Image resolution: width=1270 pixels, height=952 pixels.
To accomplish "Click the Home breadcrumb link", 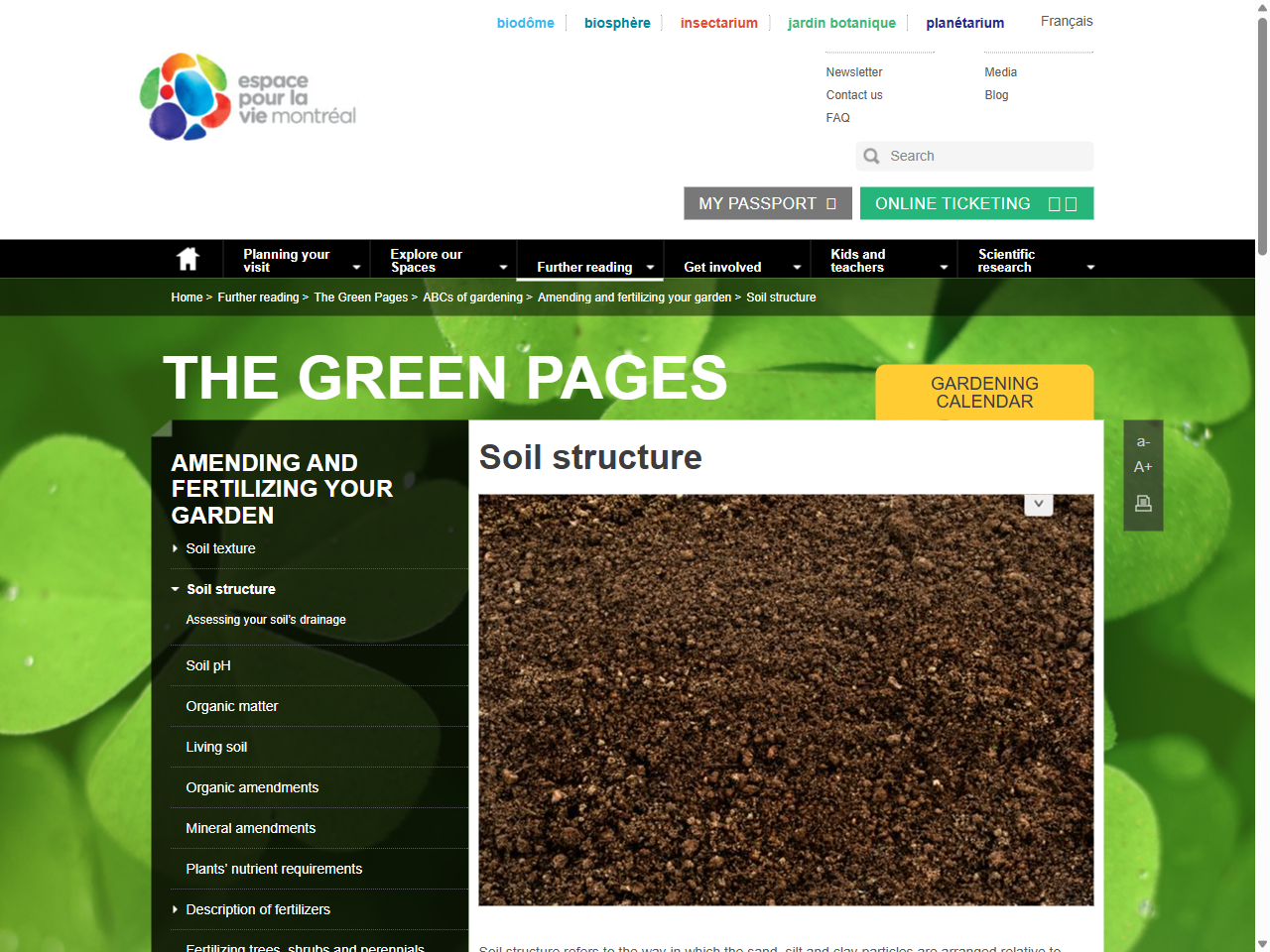I will tap(187, 297).
